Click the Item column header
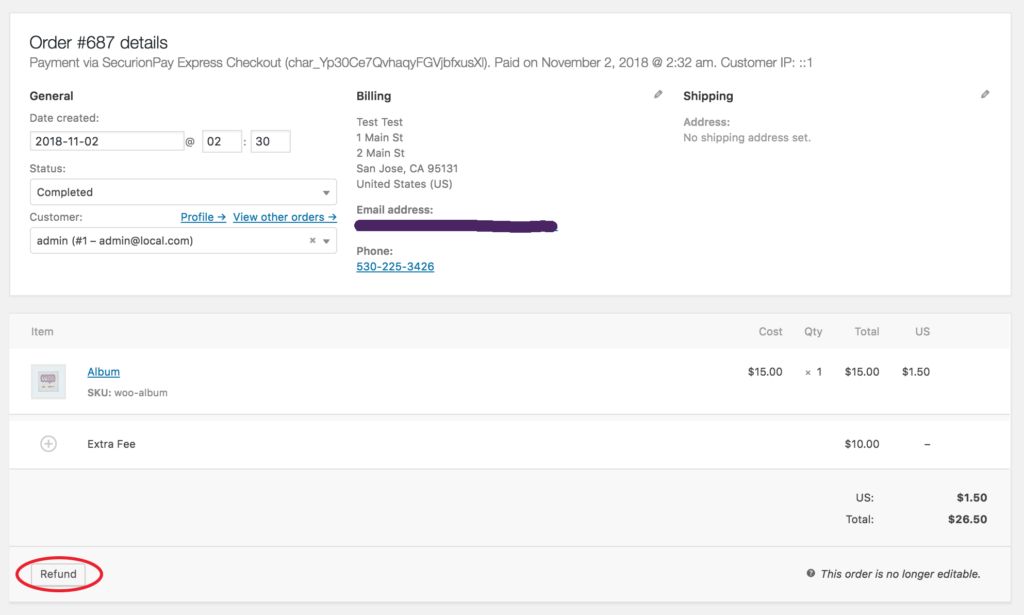 point(42,332)
